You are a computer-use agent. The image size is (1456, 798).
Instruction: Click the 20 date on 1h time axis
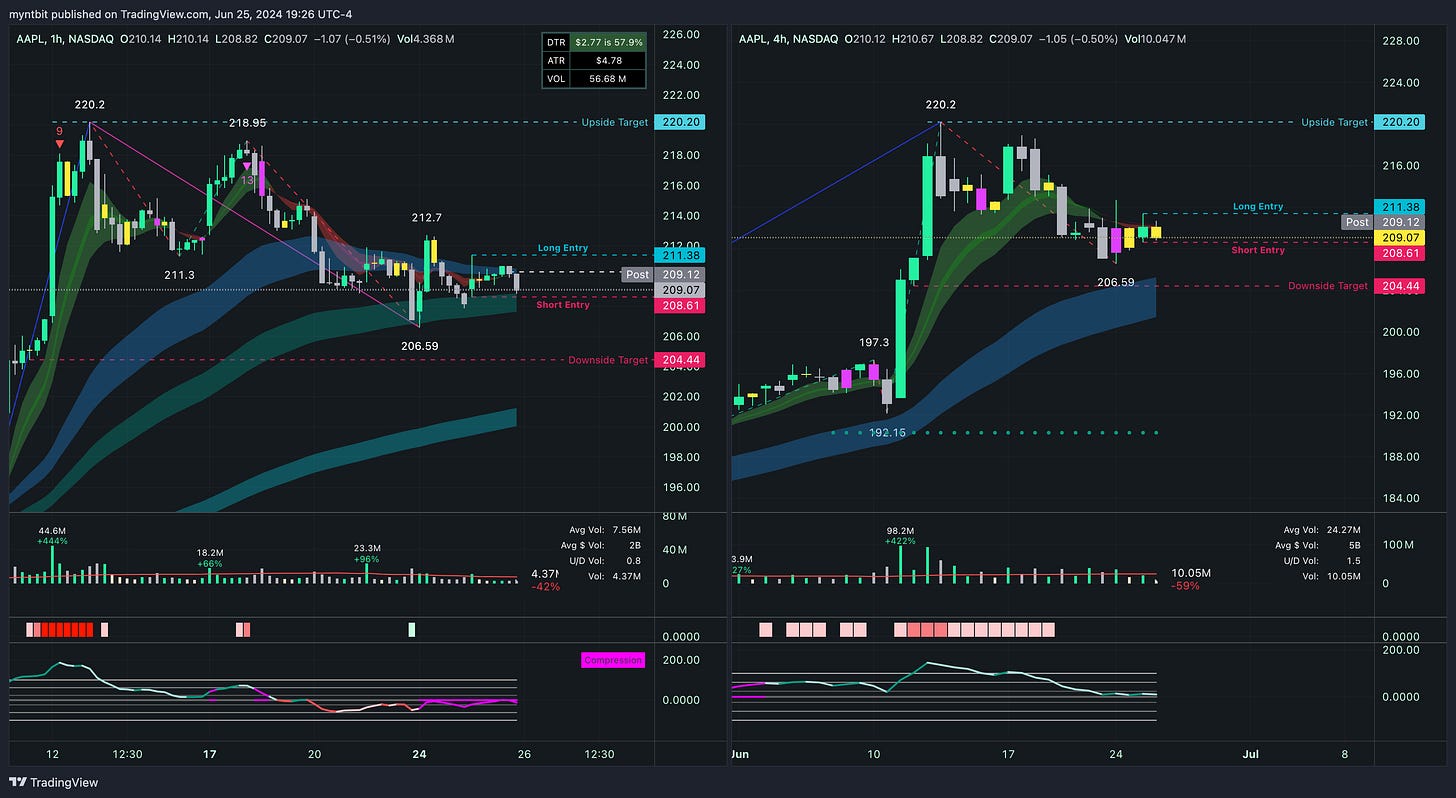(x=314, y=754)
